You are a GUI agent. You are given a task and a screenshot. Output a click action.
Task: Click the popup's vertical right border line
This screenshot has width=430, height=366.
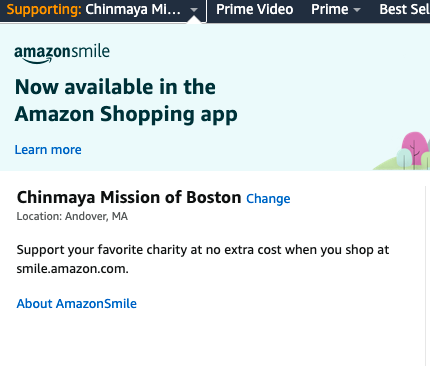pyautogui.click(x=426, y=276)
